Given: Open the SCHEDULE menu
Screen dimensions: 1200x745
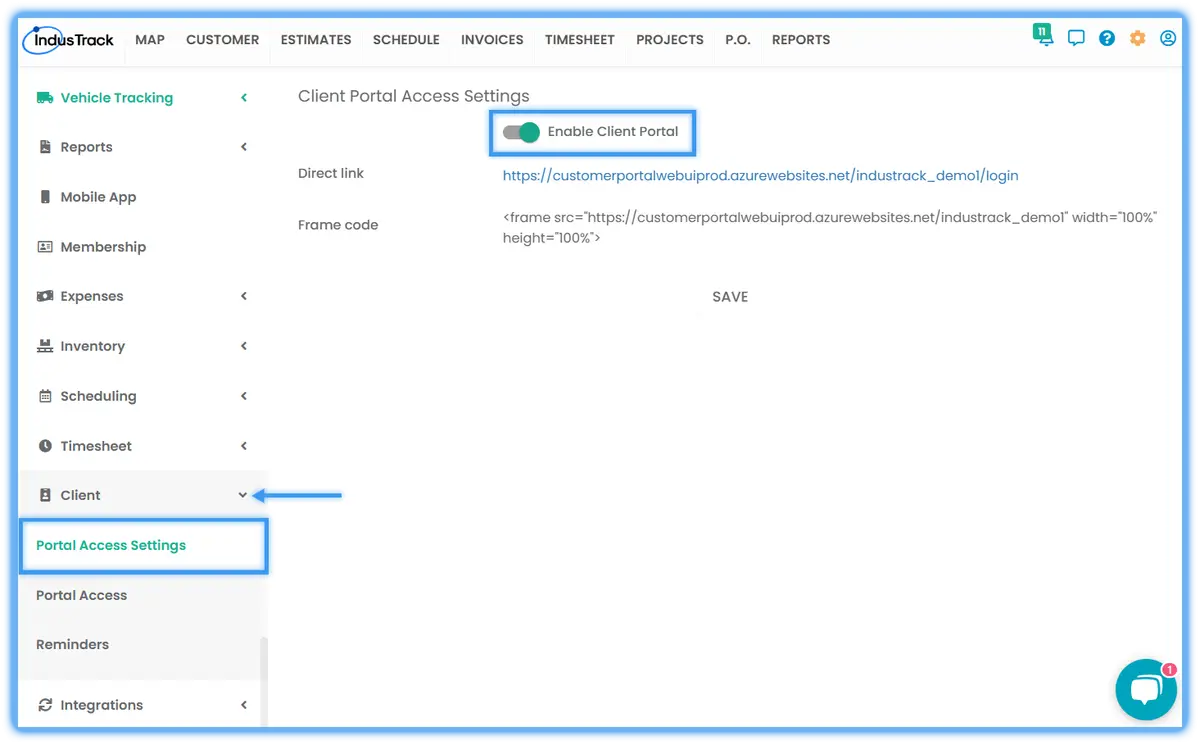Looking at the screenshot, I should (x=406, y=40).
